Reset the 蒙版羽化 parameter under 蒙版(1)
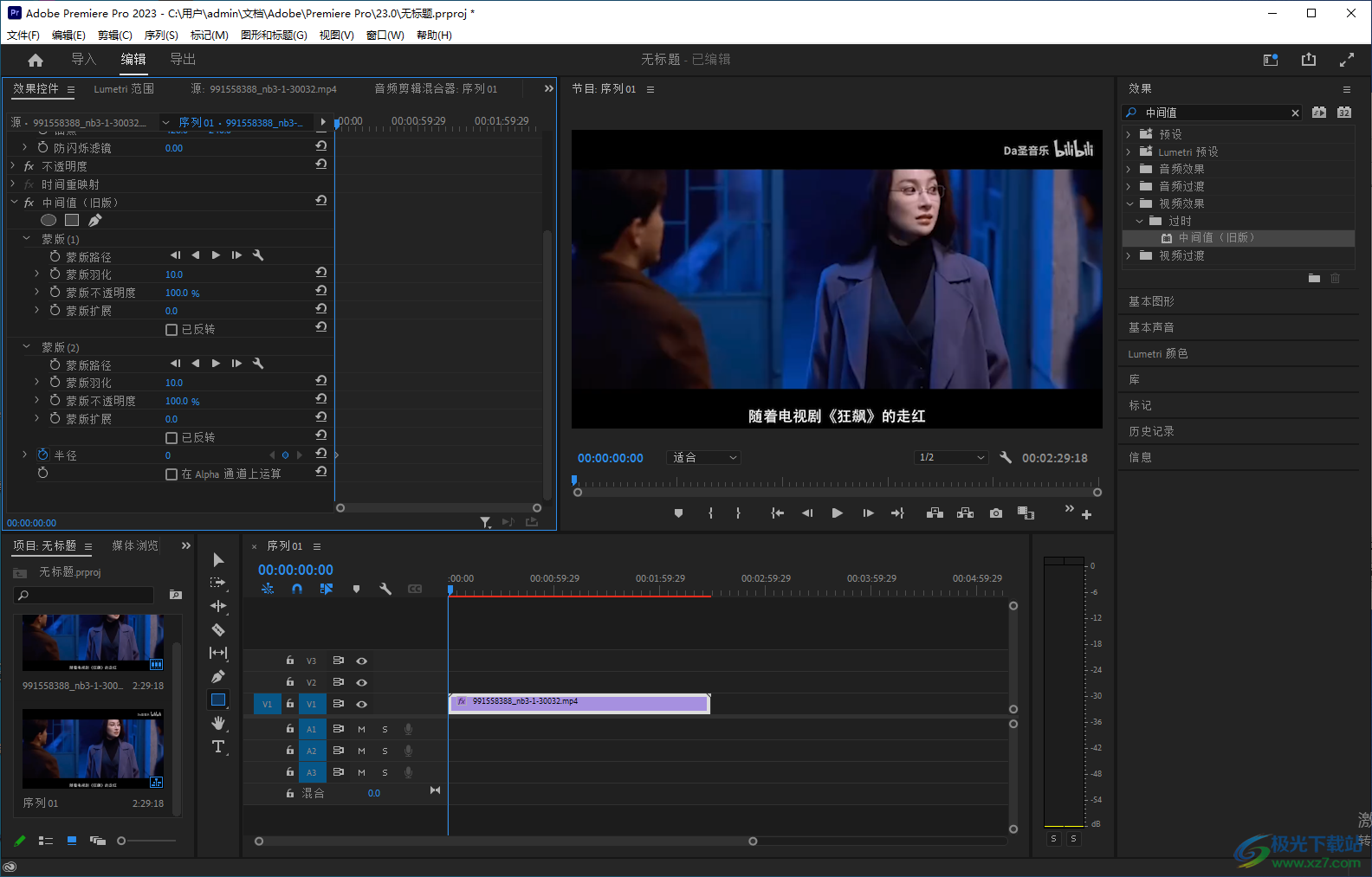This screenshot has height=877, width=1372. 321,273
